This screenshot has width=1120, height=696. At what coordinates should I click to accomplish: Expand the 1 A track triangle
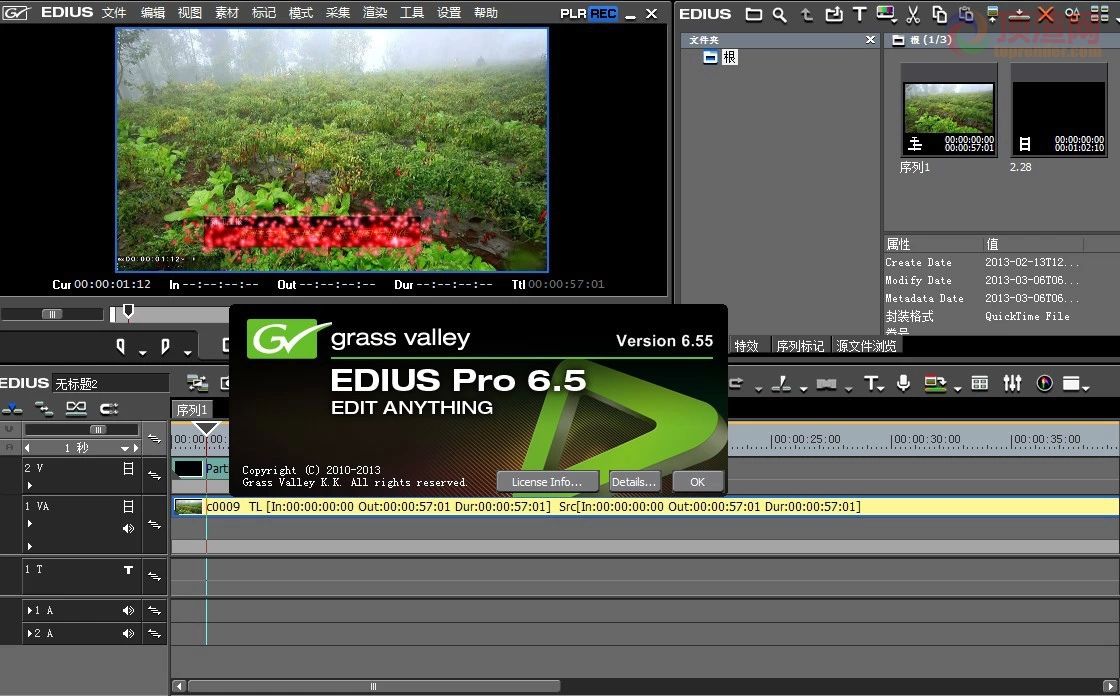pyautogui.click(x=29, y=610)
